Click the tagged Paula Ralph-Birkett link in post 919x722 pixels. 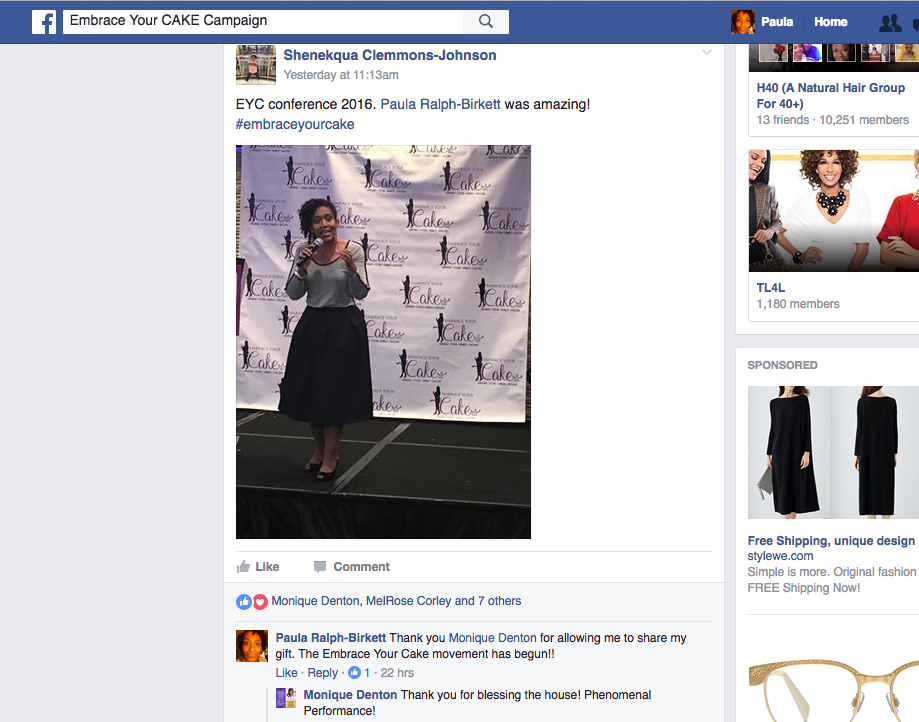pos(440,104)
